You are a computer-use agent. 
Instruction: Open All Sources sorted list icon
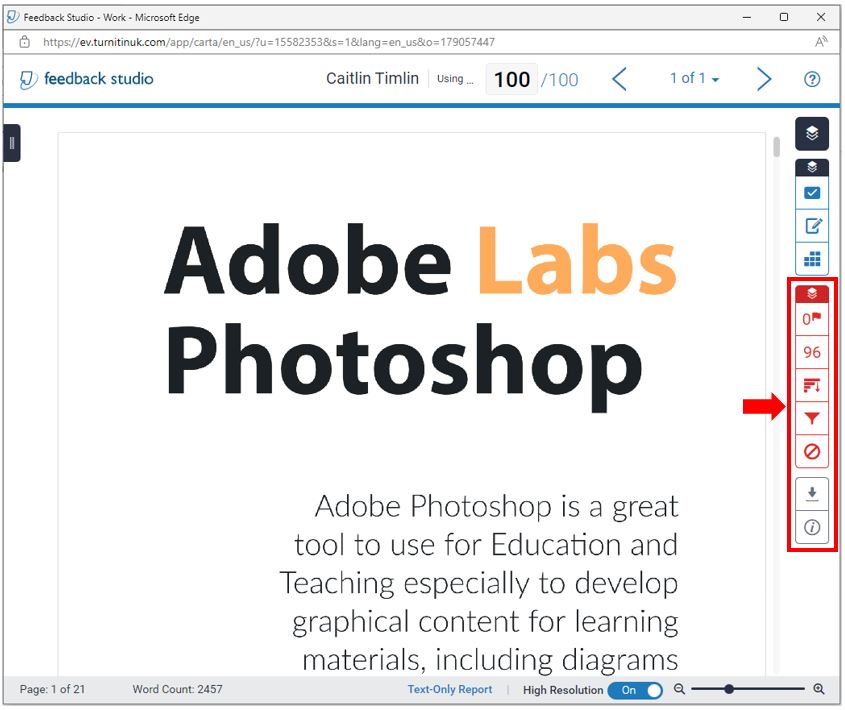(x=812, y=385)
